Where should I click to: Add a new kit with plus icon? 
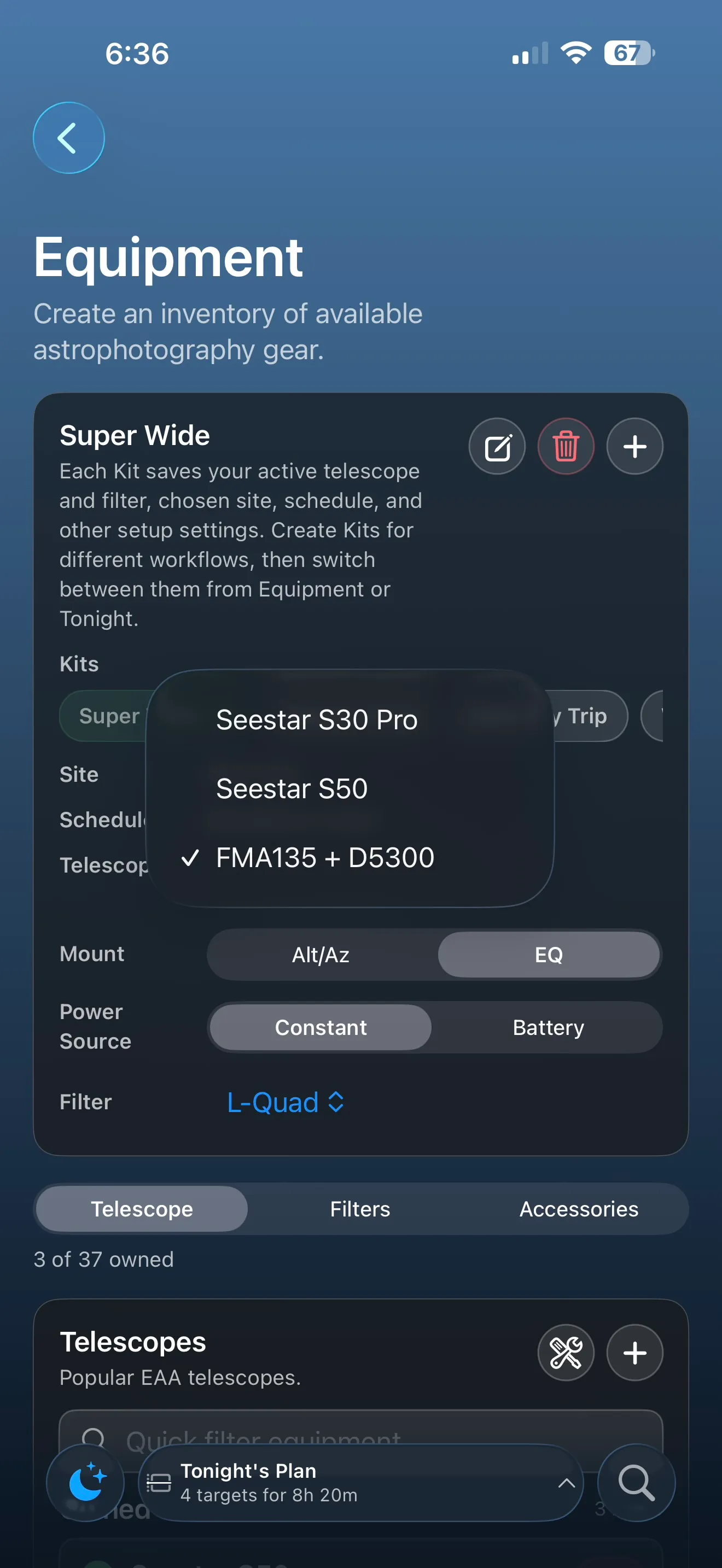point(634,447)
